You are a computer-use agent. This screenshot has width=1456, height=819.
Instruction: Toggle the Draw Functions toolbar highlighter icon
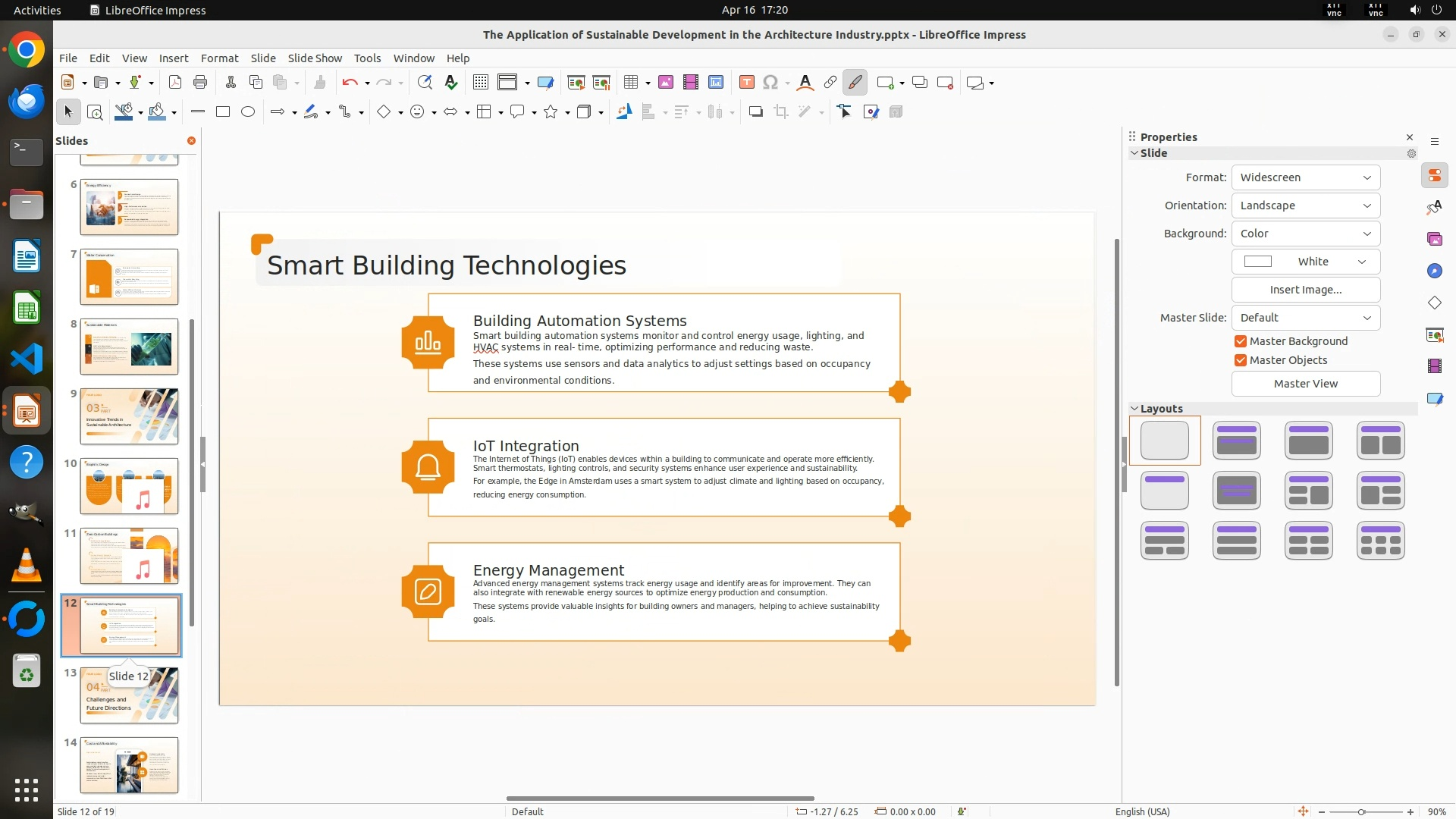855,83
